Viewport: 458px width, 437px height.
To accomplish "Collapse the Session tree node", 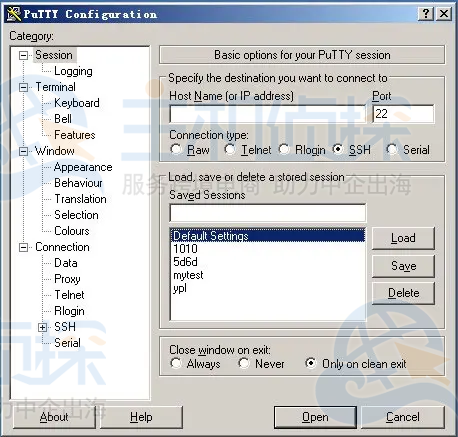I will (23, 55).
